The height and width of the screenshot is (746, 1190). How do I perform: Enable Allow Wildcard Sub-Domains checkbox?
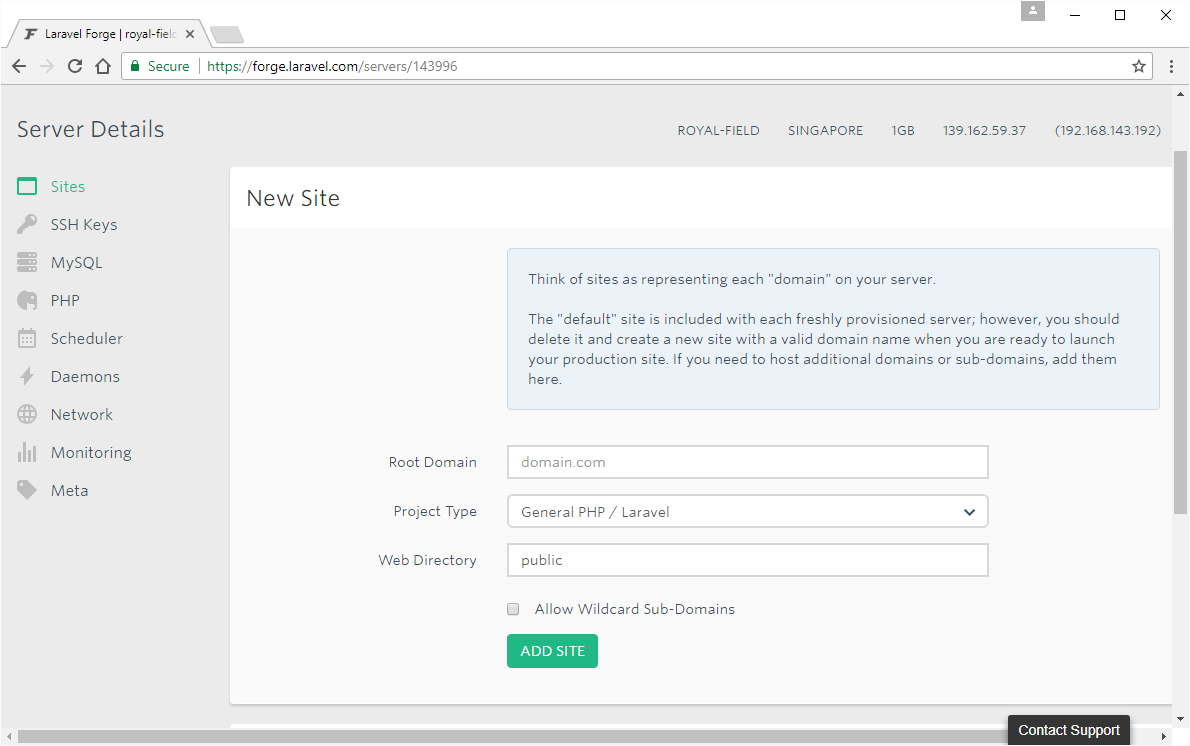(x=514, y=609)
